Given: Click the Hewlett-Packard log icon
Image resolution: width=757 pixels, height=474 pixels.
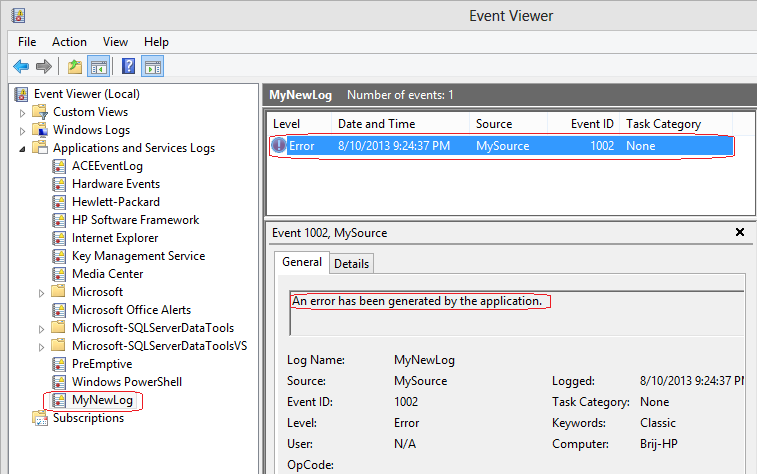Looking at the screenshot, I should click(x=59, y=202).
